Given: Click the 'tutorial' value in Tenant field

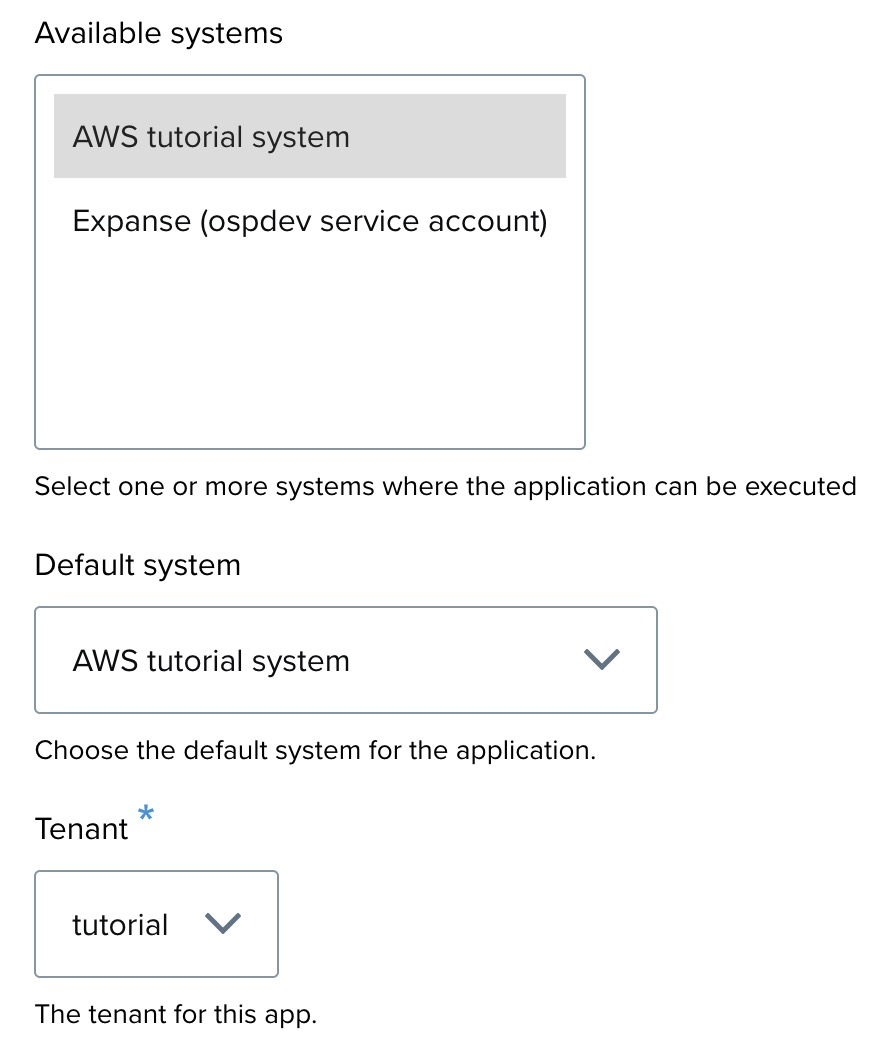Looking at the screenshot, I should (x=120, y=925).
